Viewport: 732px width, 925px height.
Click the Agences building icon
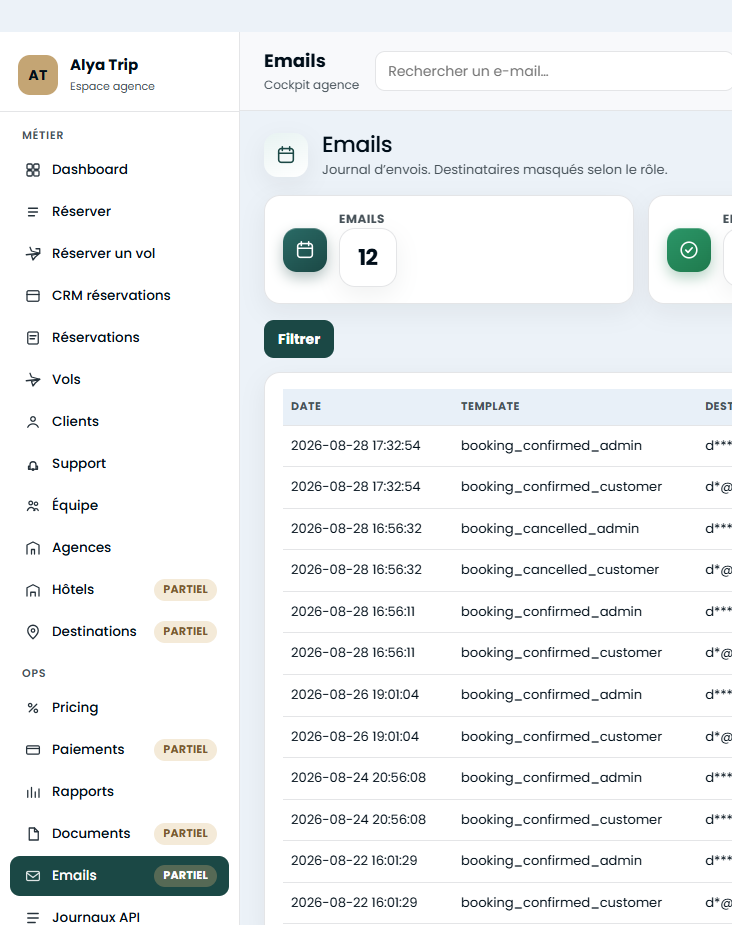tap(33, 548)
